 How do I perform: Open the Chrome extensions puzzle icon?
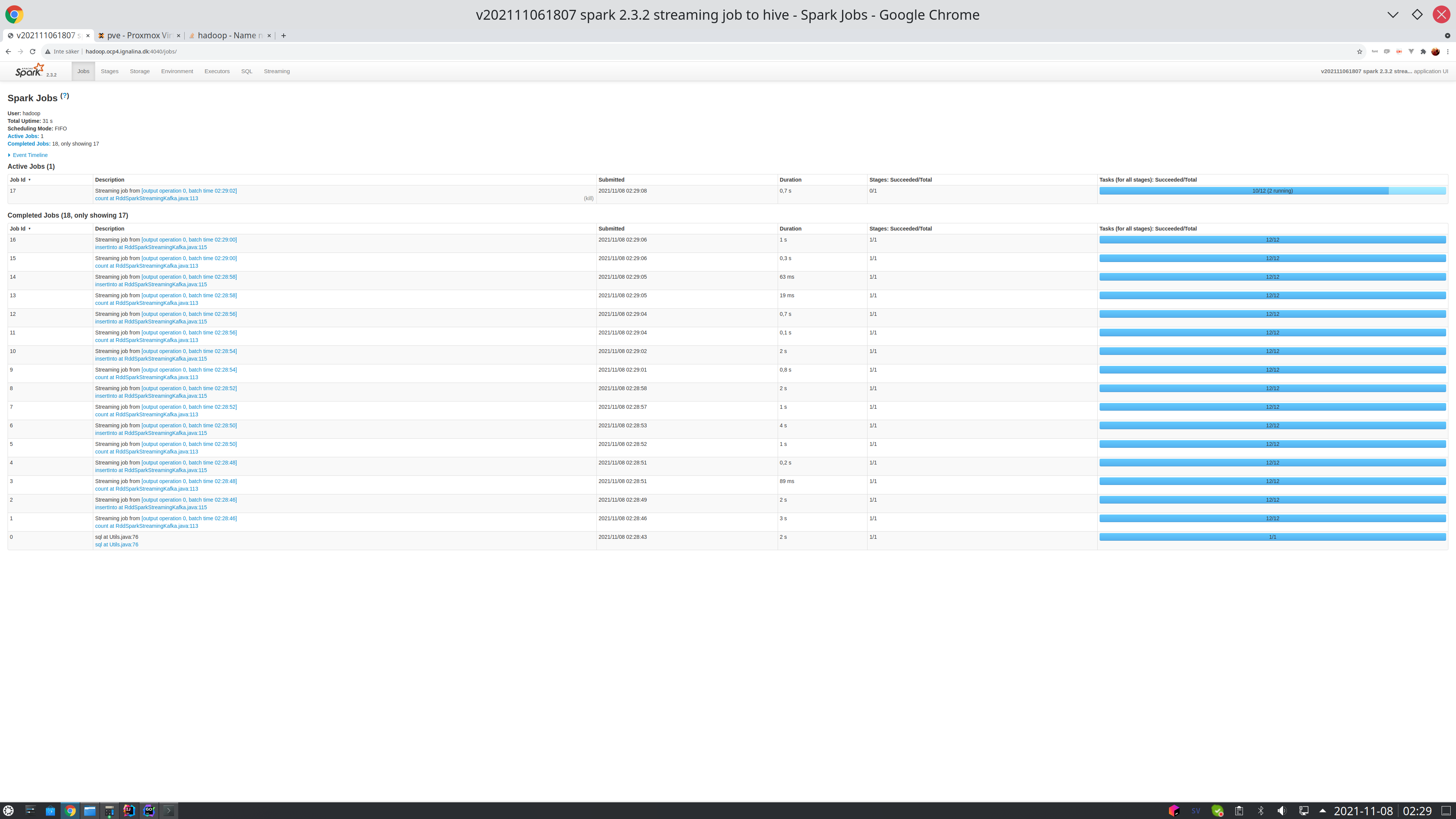[1423, 52]
